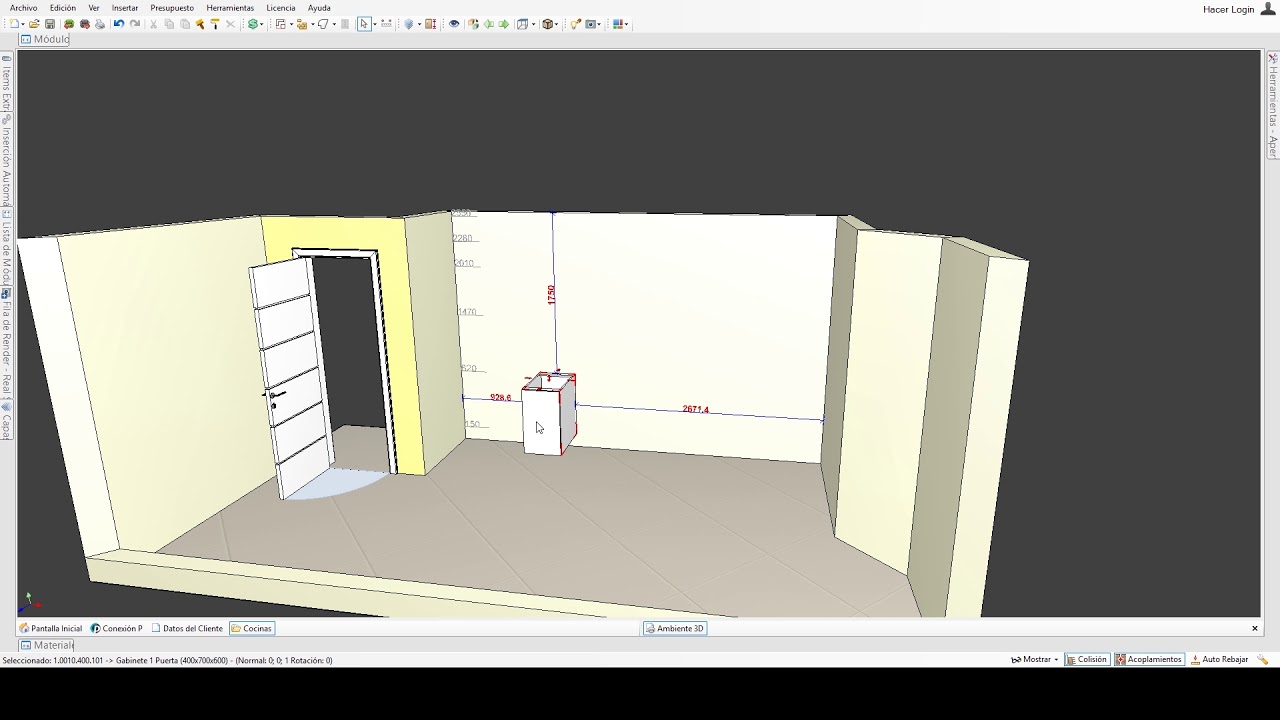Click the colored squares layout icon

pos(618,24)
